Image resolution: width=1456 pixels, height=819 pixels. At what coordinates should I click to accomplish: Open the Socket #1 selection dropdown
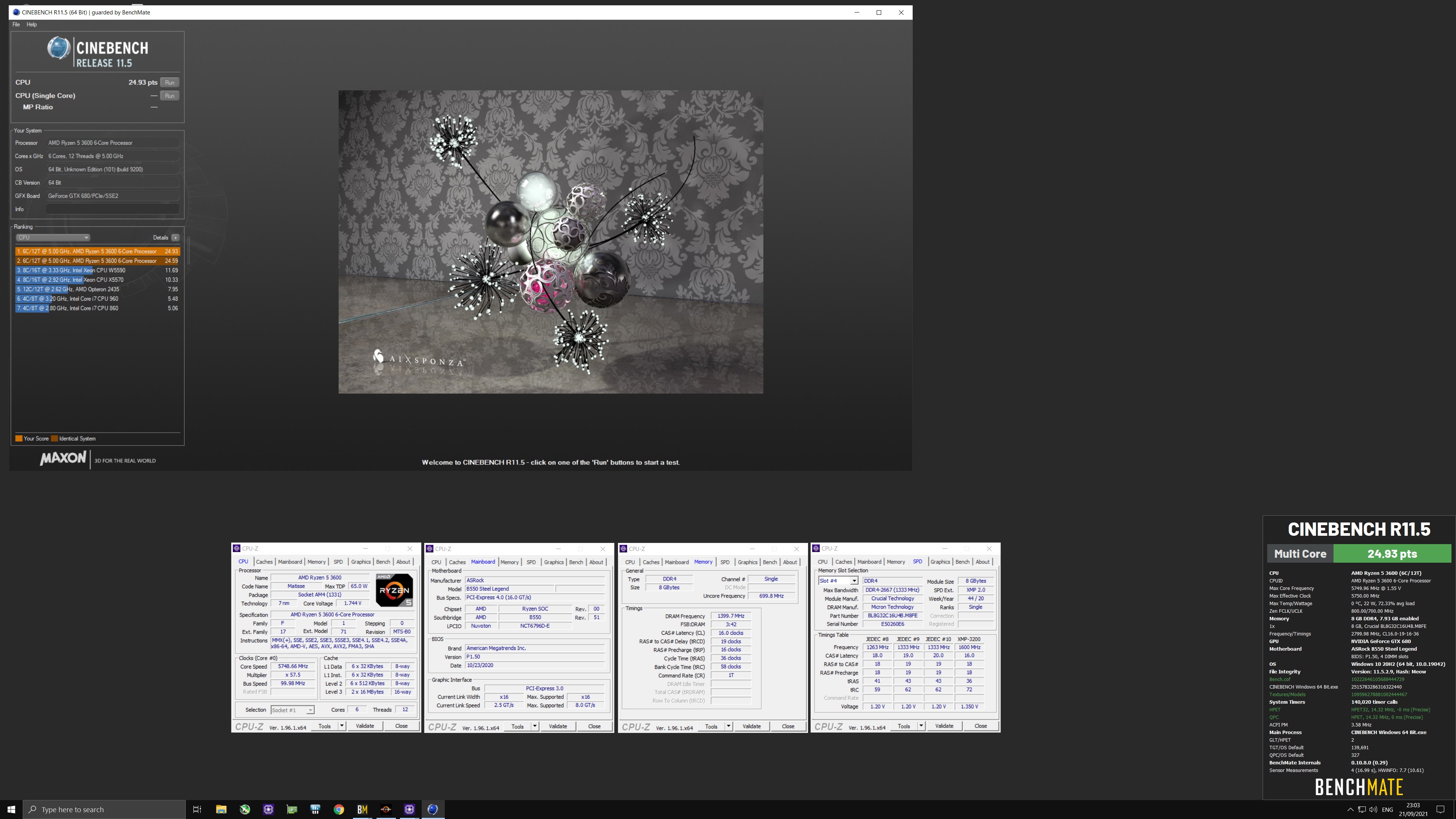coord(292,710)
